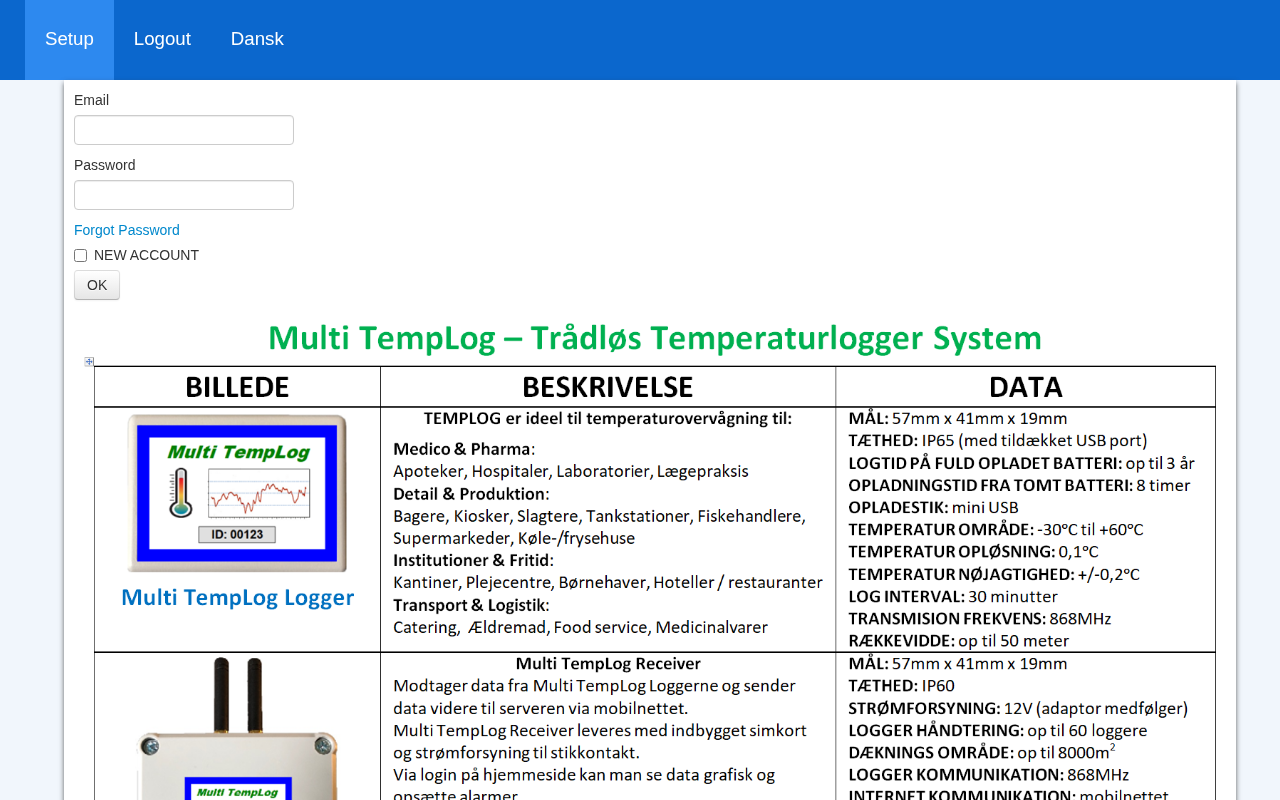Viewport: 1280px width, 800px height.
Task: Click the green heading 'Multi TempLog – Trådløs Temperaturlogger System'
Action: click(x=655, y=338)
